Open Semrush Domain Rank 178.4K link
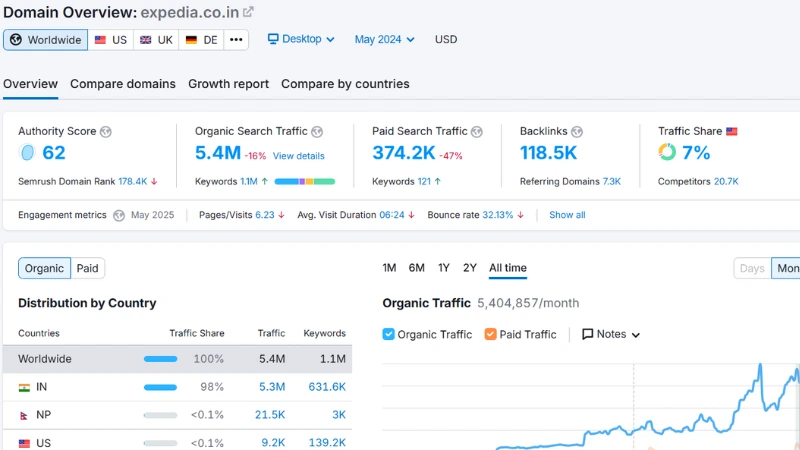The image size is (800, 450). pos(132,182)
